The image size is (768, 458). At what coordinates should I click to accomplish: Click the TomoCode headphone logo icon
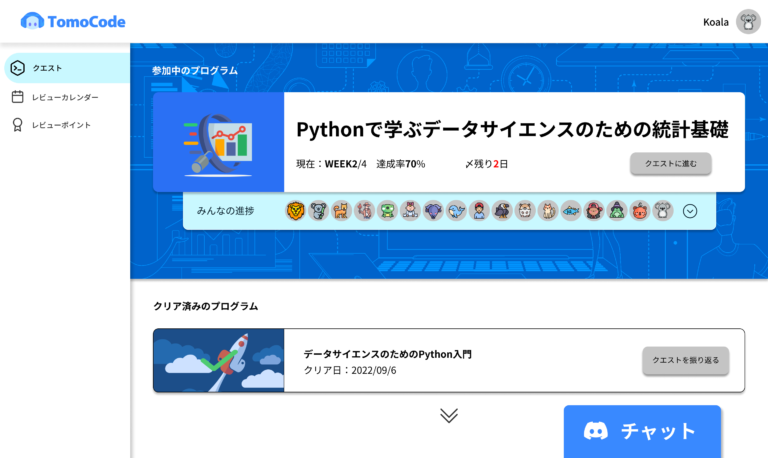click(32, 21)
